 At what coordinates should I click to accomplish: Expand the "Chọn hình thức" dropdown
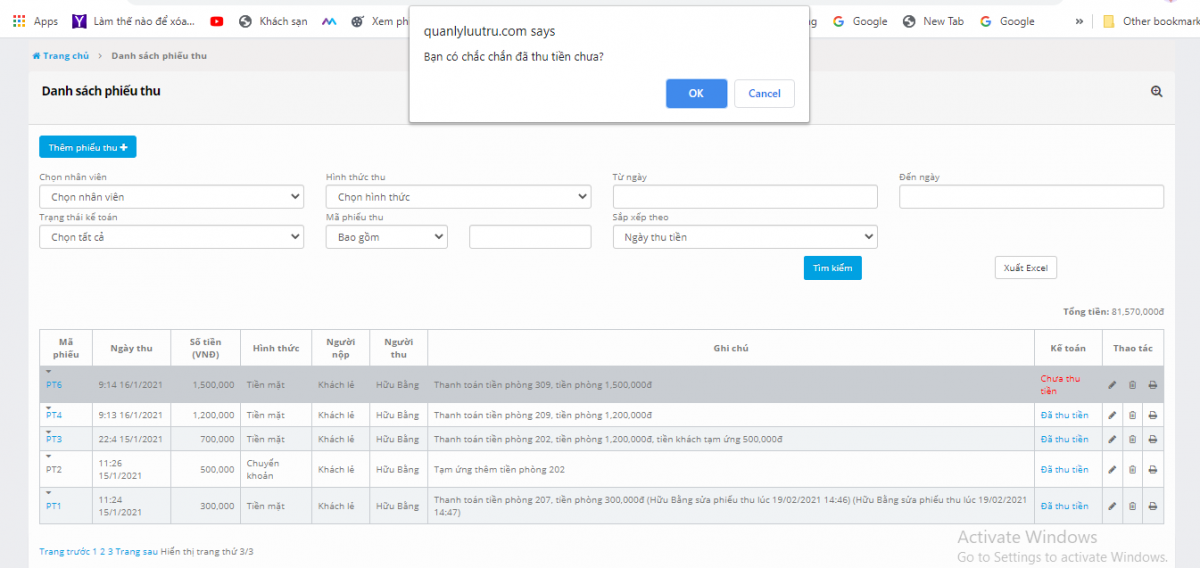point(458,197)
